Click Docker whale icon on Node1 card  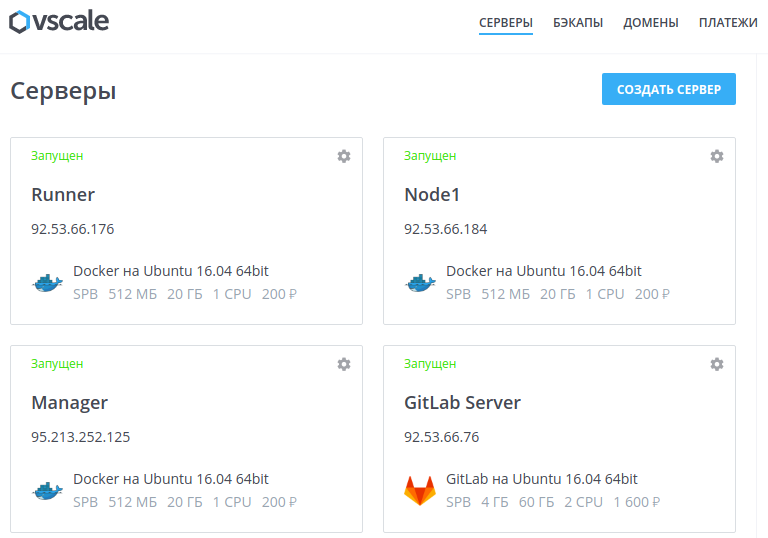[x=420, y=283]
